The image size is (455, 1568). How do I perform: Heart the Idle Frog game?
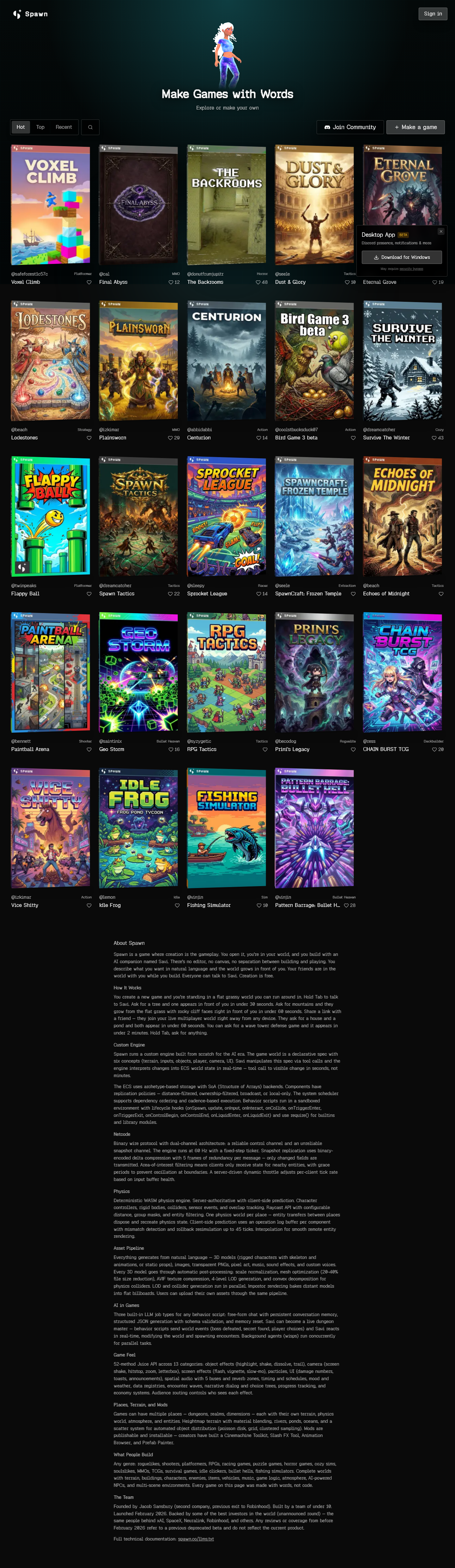click(177, 906)
